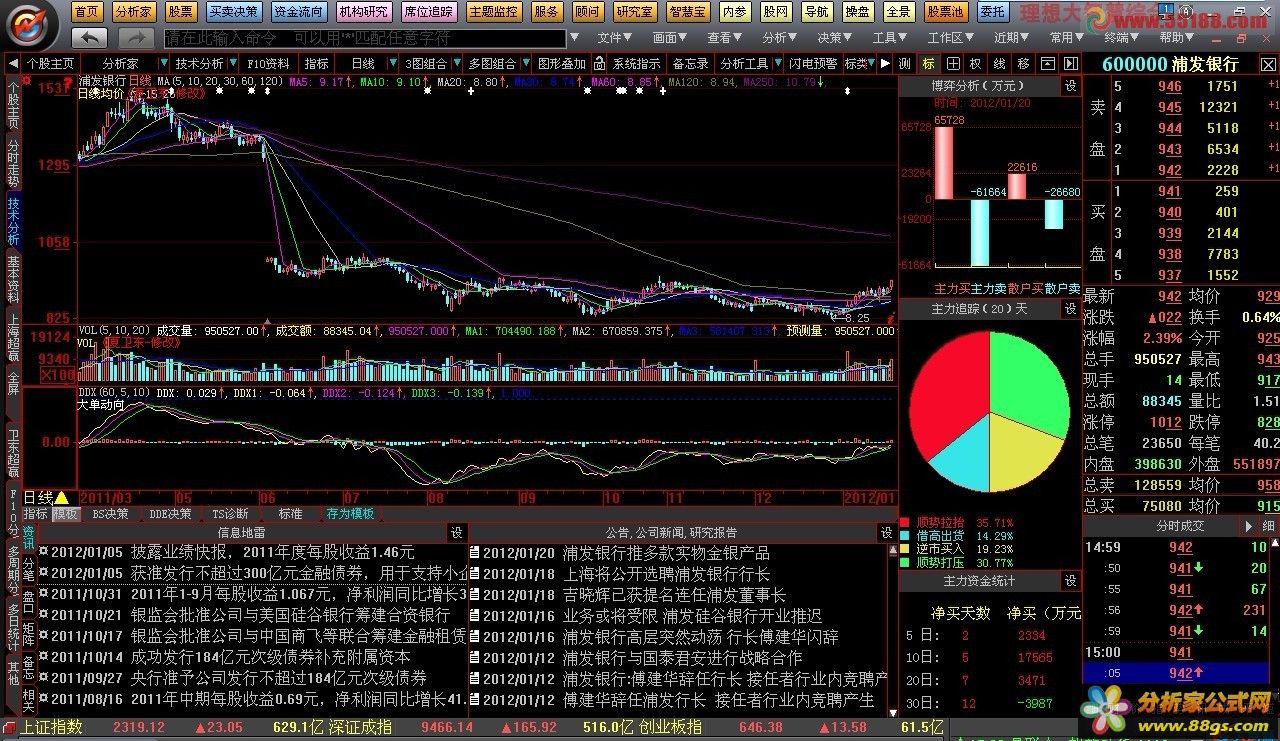Click news icon for 2012/01/20 浦发银行推多款实物金银产品
The height and width of the screenshot is (741, 1280).
coord(475,552)
